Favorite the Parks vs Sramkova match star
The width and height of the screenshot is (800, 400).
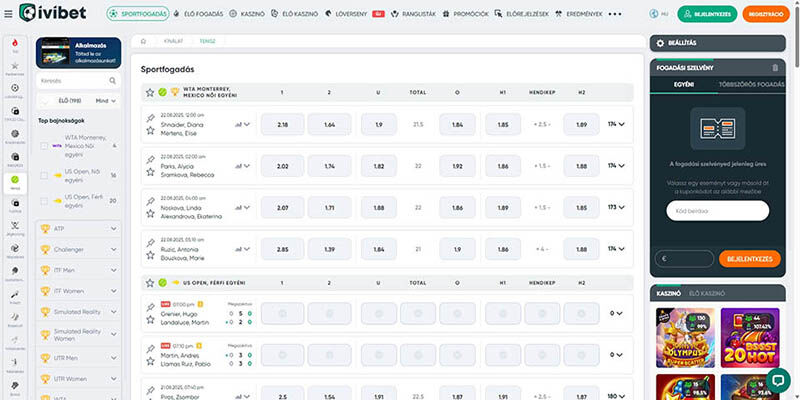click(150, 172)
